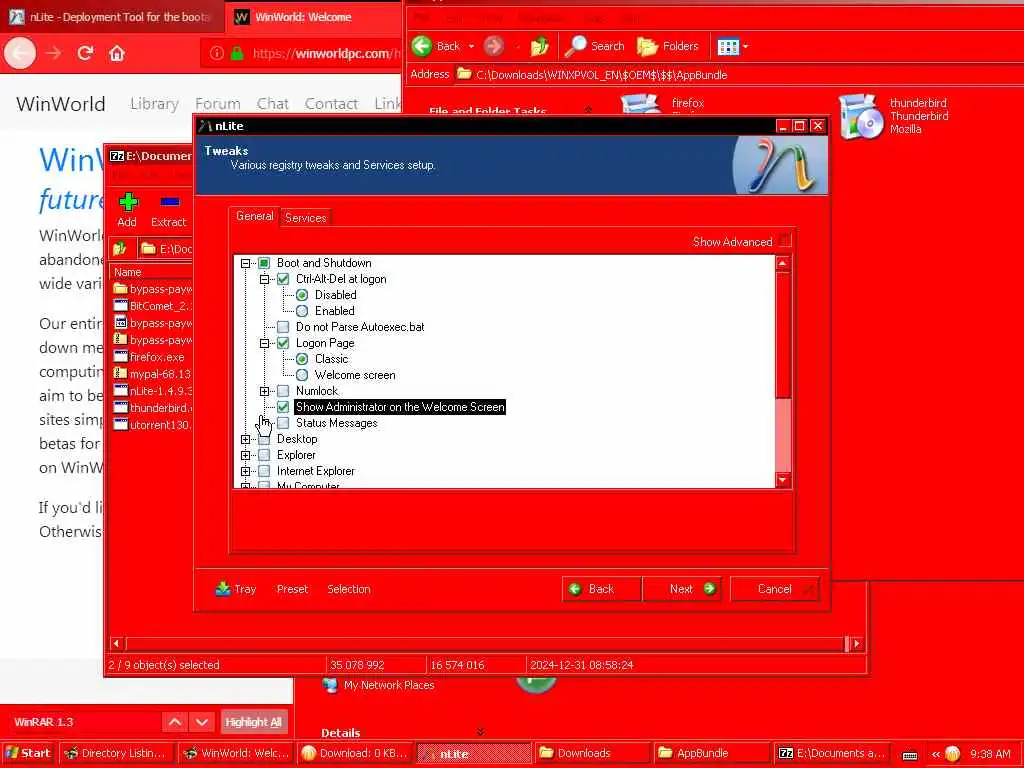Open the WinWorld Forum menu link
The height and width of the screenshot is (768, 1024).
(x=217, y=103)
